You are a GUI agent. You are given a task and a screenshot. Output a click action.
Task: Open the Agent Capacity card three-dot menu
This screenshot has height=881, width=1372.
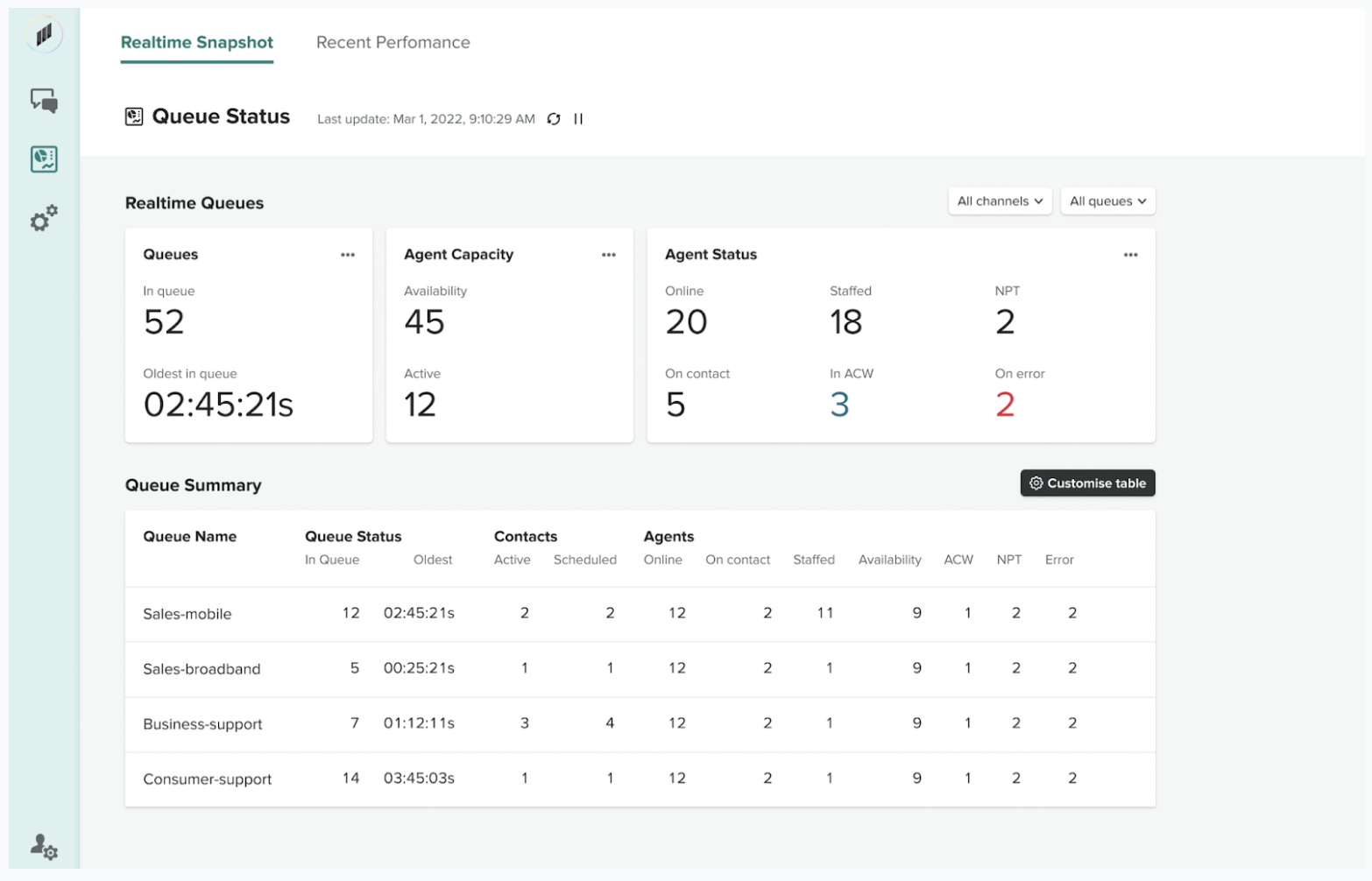pyautogui.click(x=609, y=255)
